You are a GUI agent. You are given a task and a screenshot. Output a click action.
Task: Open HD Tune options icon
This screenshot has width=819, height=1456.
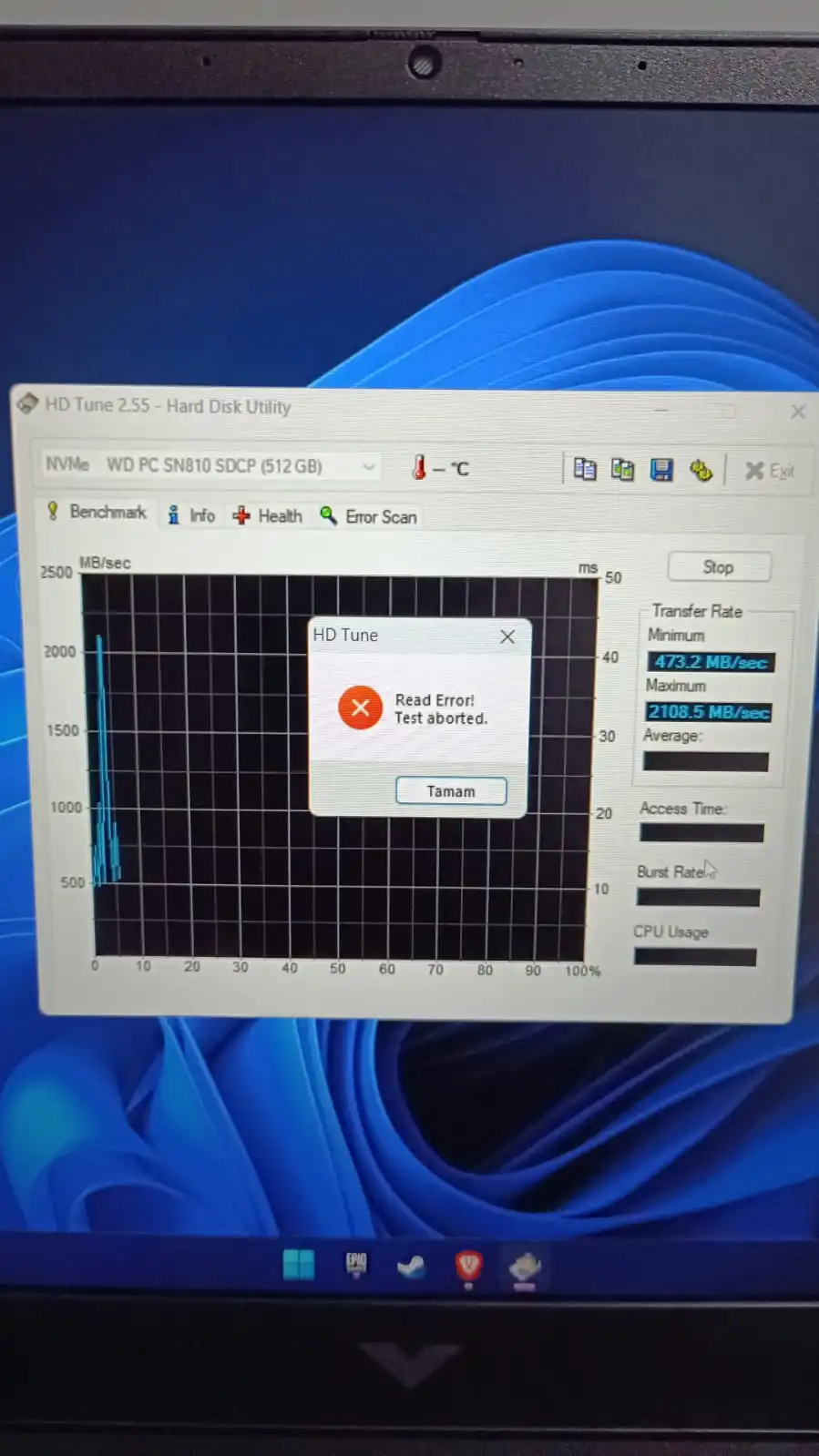(701, 470)
